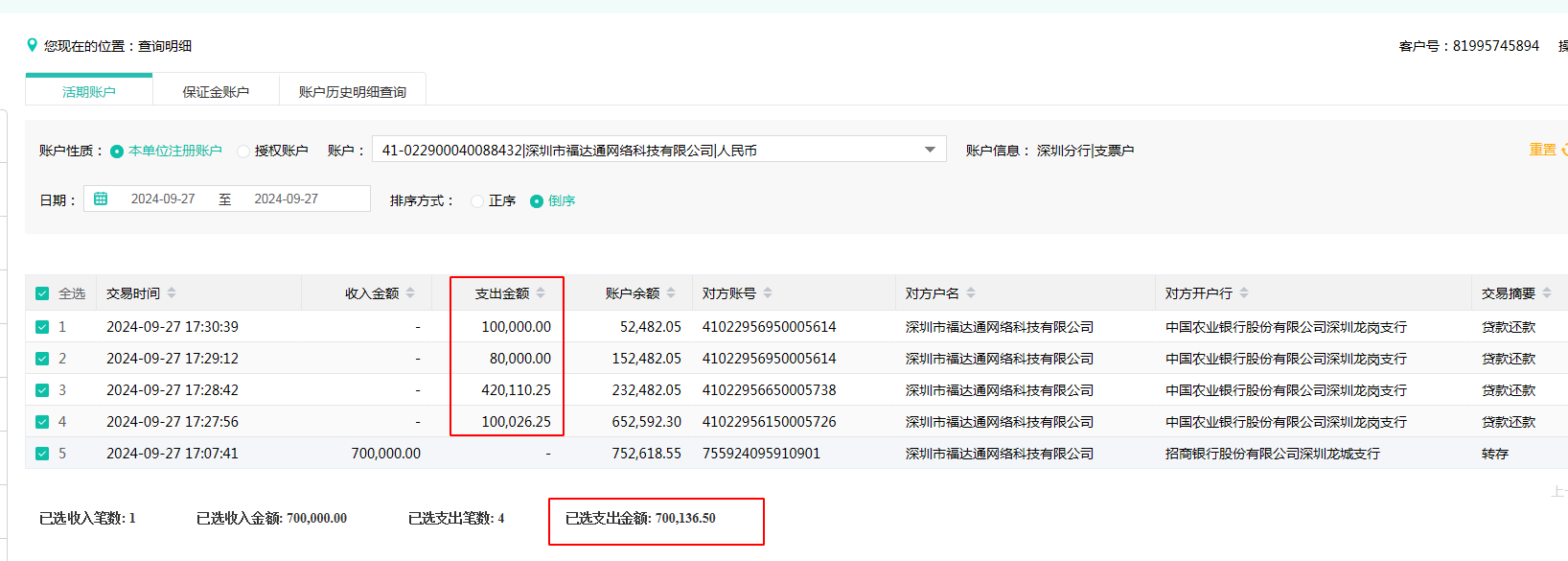Click 支出金额 80,000.00 cell
The width and height of the screenshot is (1568, 561).
coord(520,359)
